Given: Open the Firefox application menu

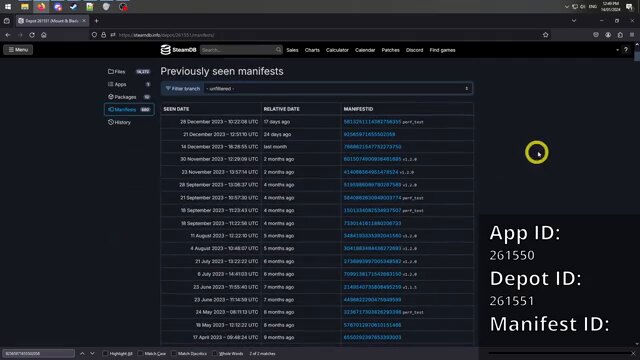Looking at the screenshot, I should [x=632, y=35].
